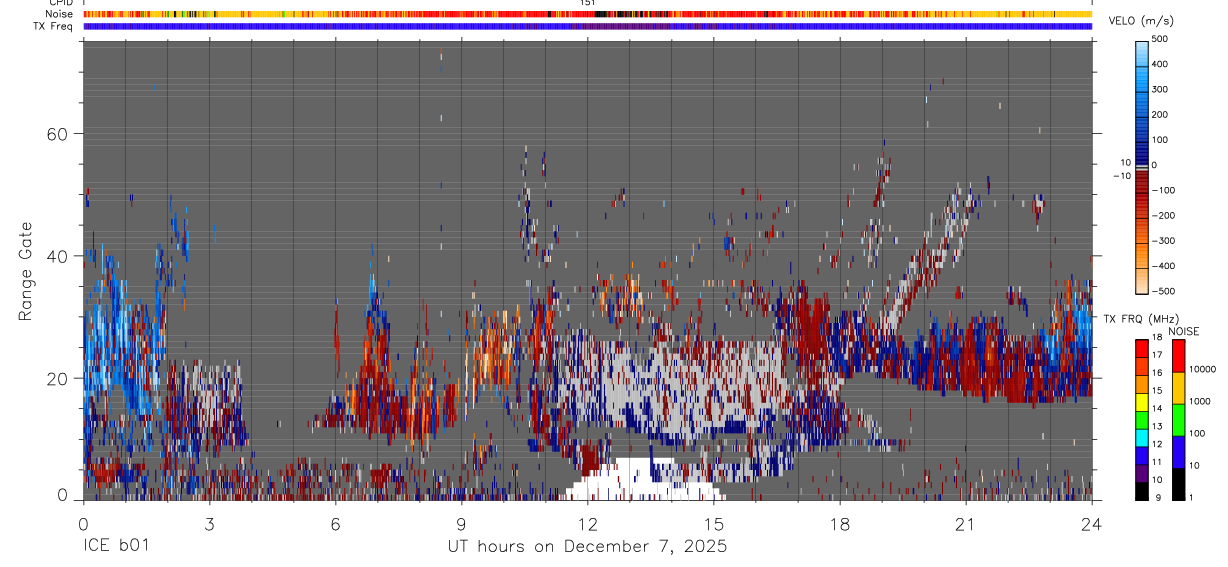Click the NOISE legend value "1000"
Image resolution: width=1228 pixels, height=567 pixels.
(1200, 401)
